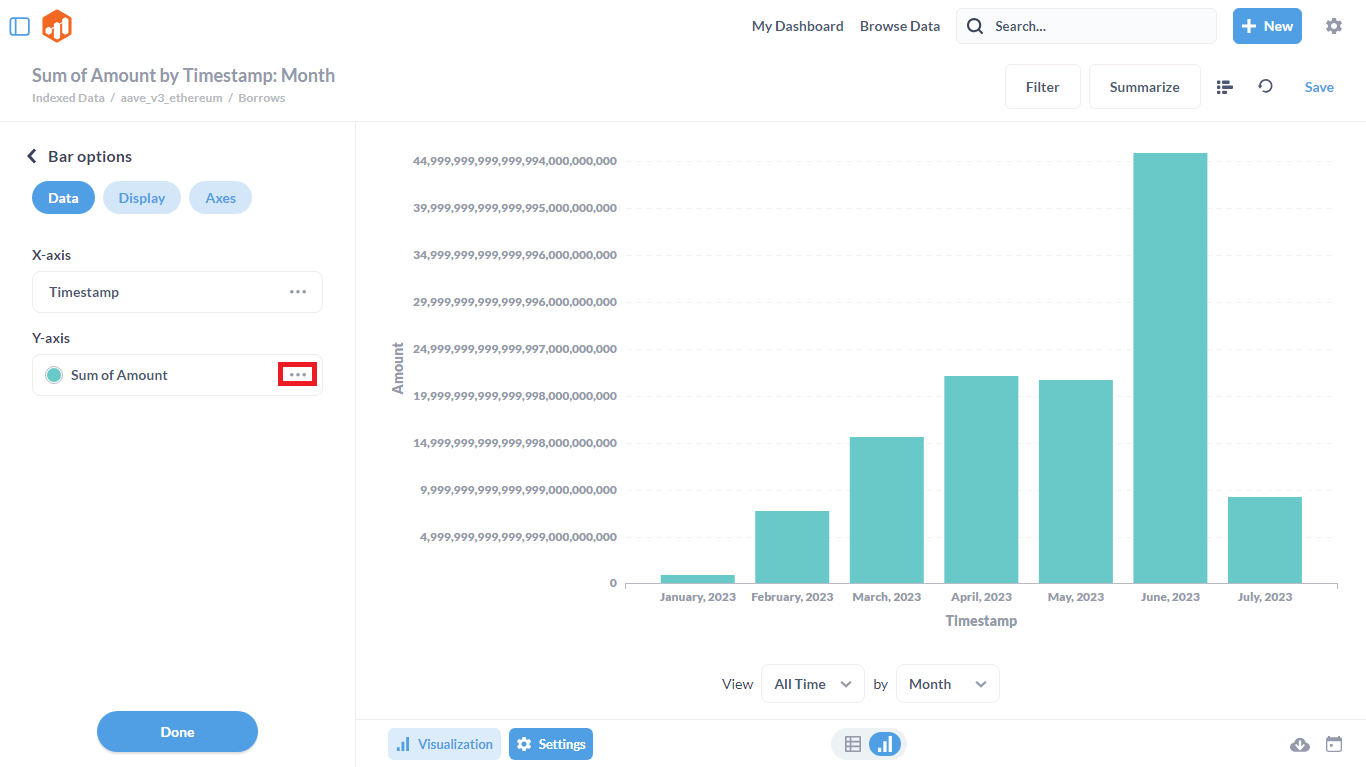The width and height of the screenshot is (1366, 767).
Task: Toggle the sidebar panel icon
Action: (x=20, y=26)
